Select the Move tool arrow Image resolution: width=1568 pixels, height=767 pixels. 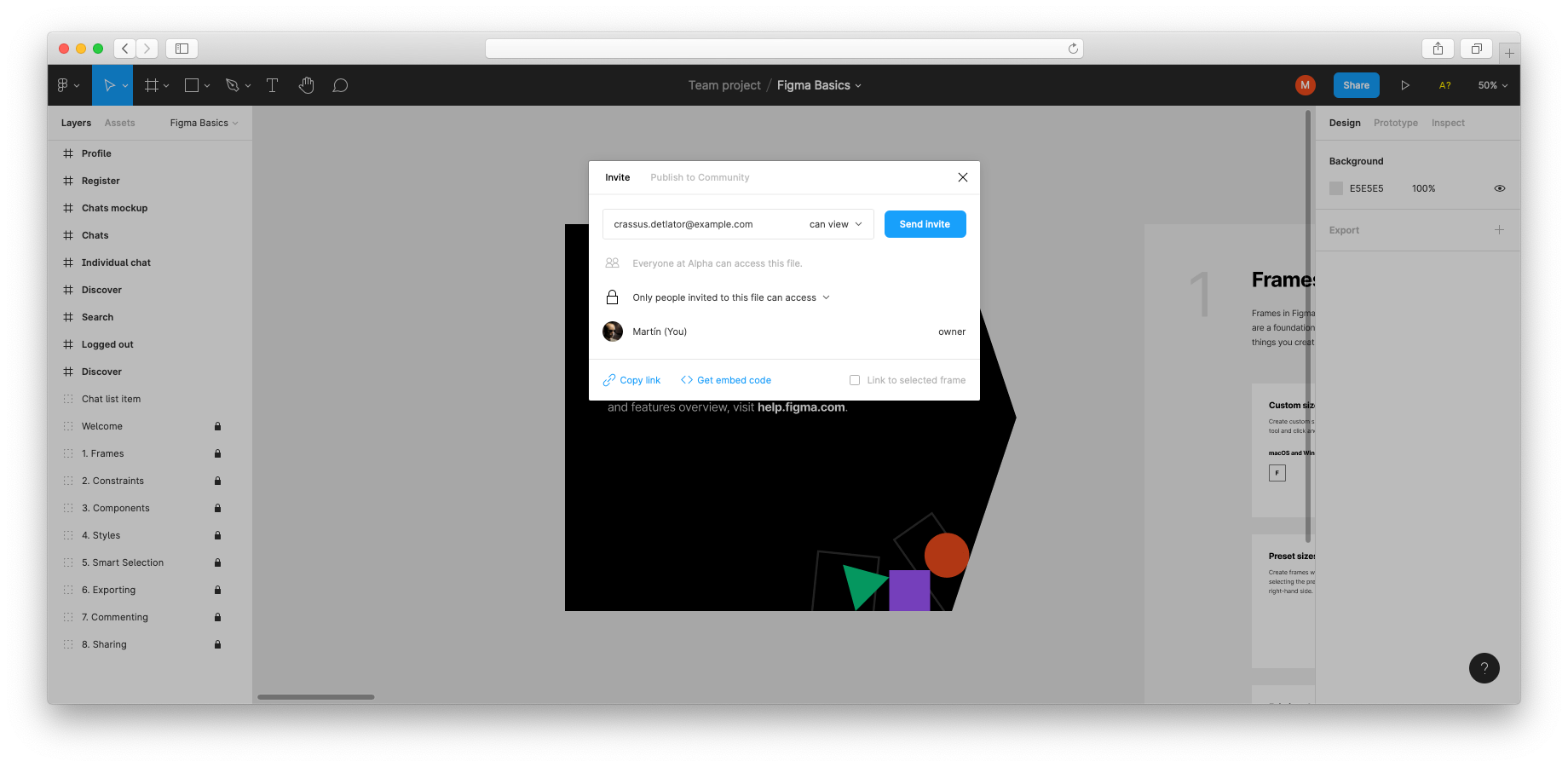coord(109,85)
